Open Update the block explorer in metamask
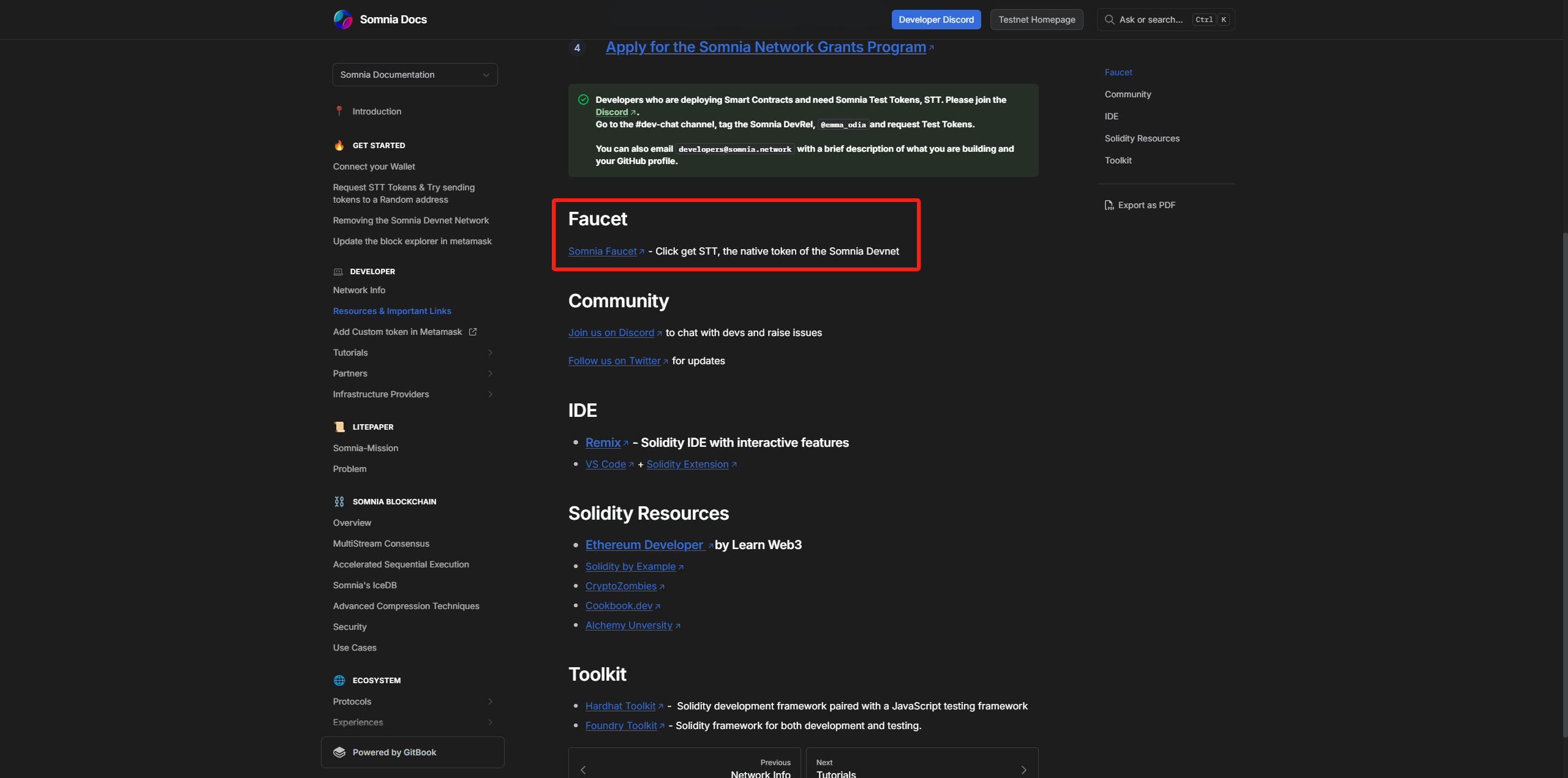Screen dimensions: 1568x778 pyautogui.click(x=412, y=241)
